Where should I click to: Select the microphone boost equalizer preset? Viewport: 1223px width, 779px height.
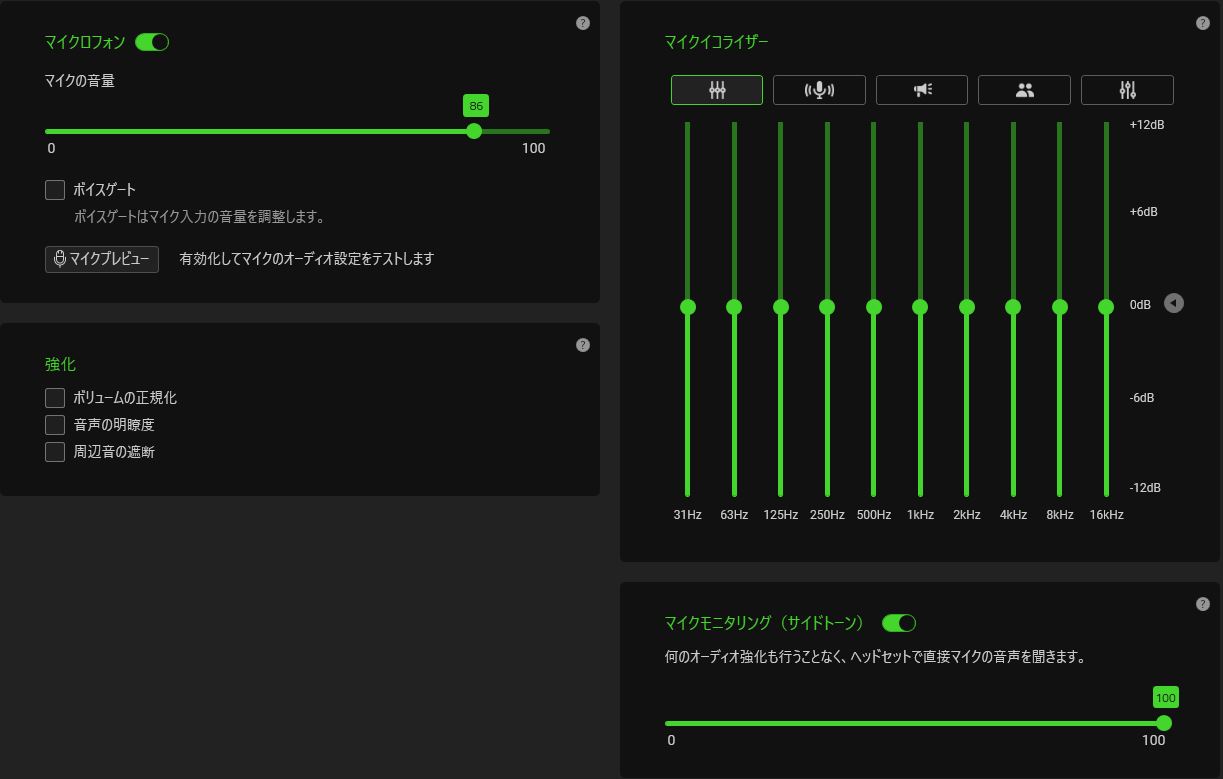(x=819, y=90)
